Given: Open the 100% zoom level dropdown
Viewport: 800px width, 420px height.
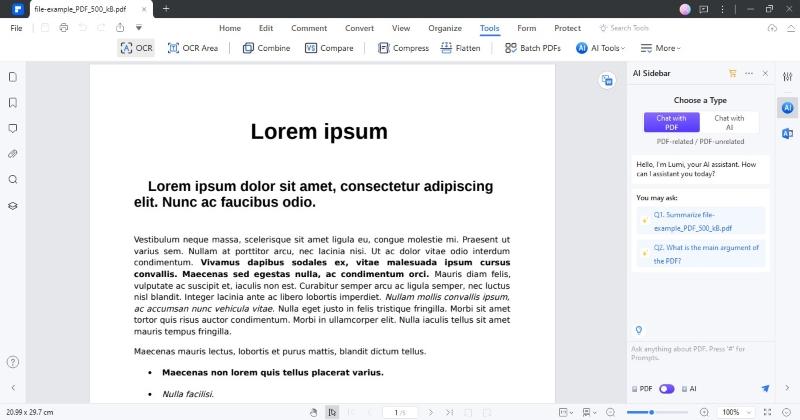Looking at the screenshot, I should [x=735, y=412].
